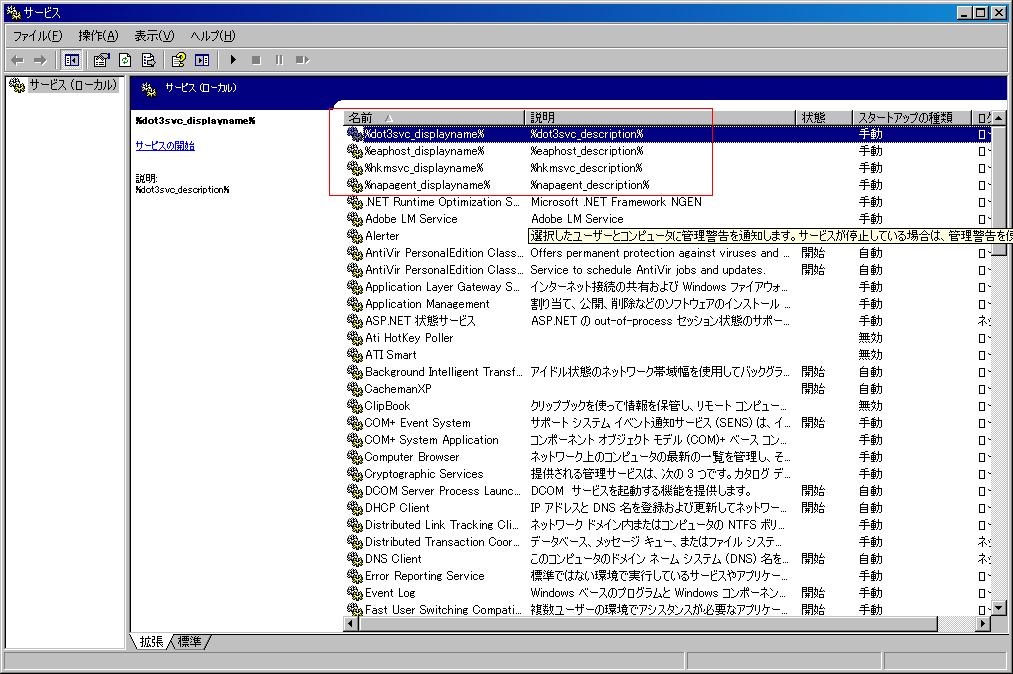
Task: Select Background Intelligent Transfer service row
Action: (667, 372)
